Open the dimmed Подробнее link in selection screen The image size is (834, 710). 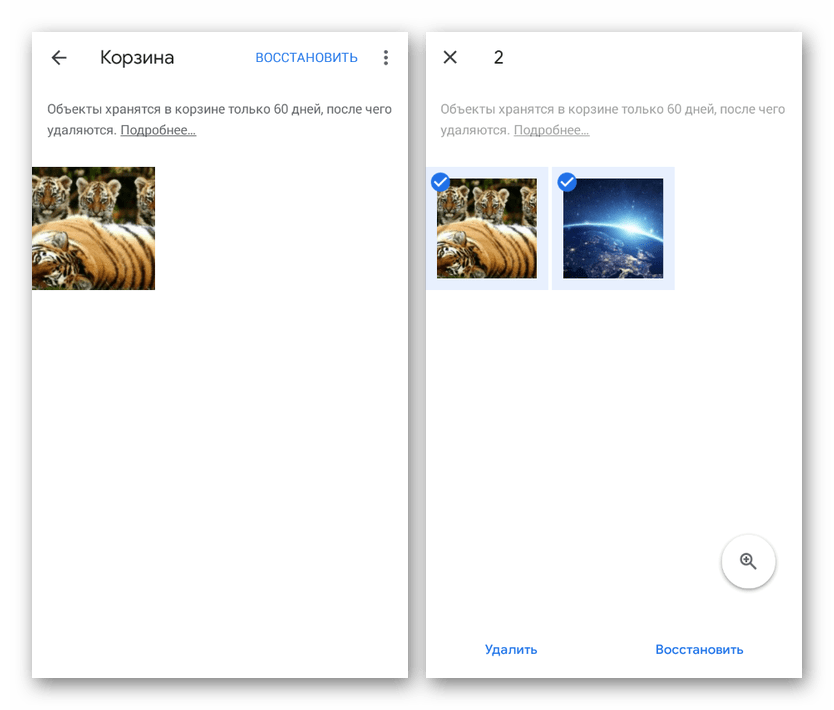tap(551, 130)
